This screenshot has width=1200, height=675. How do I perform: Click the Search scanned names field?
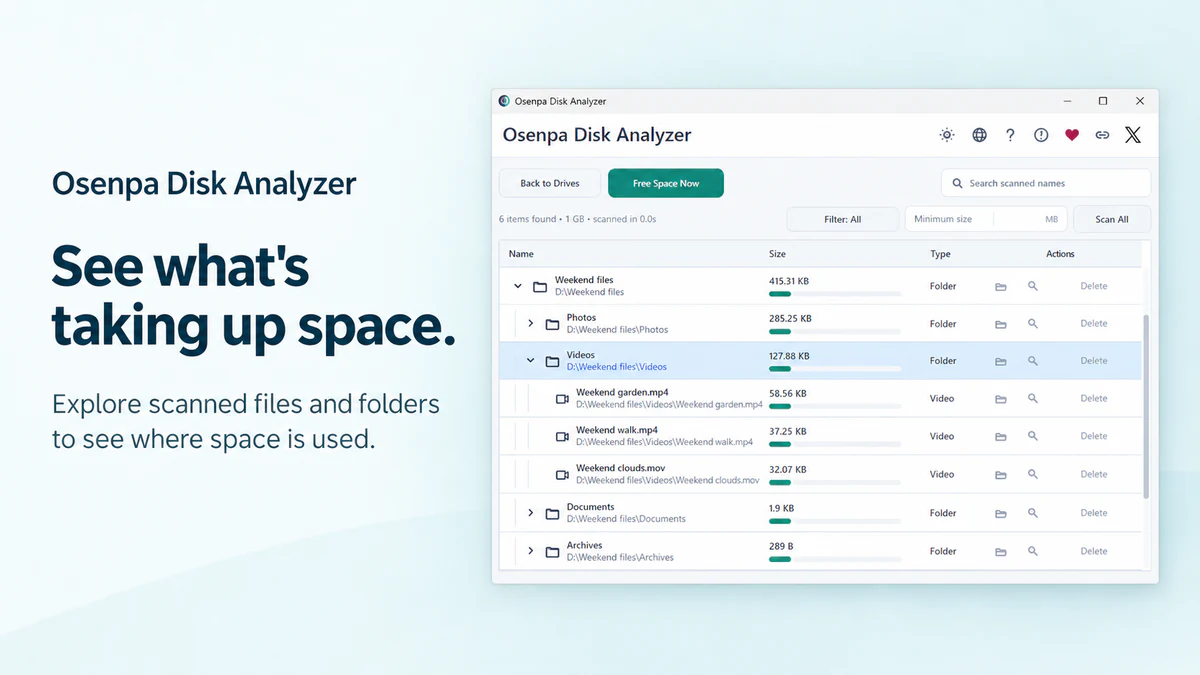1046,183
